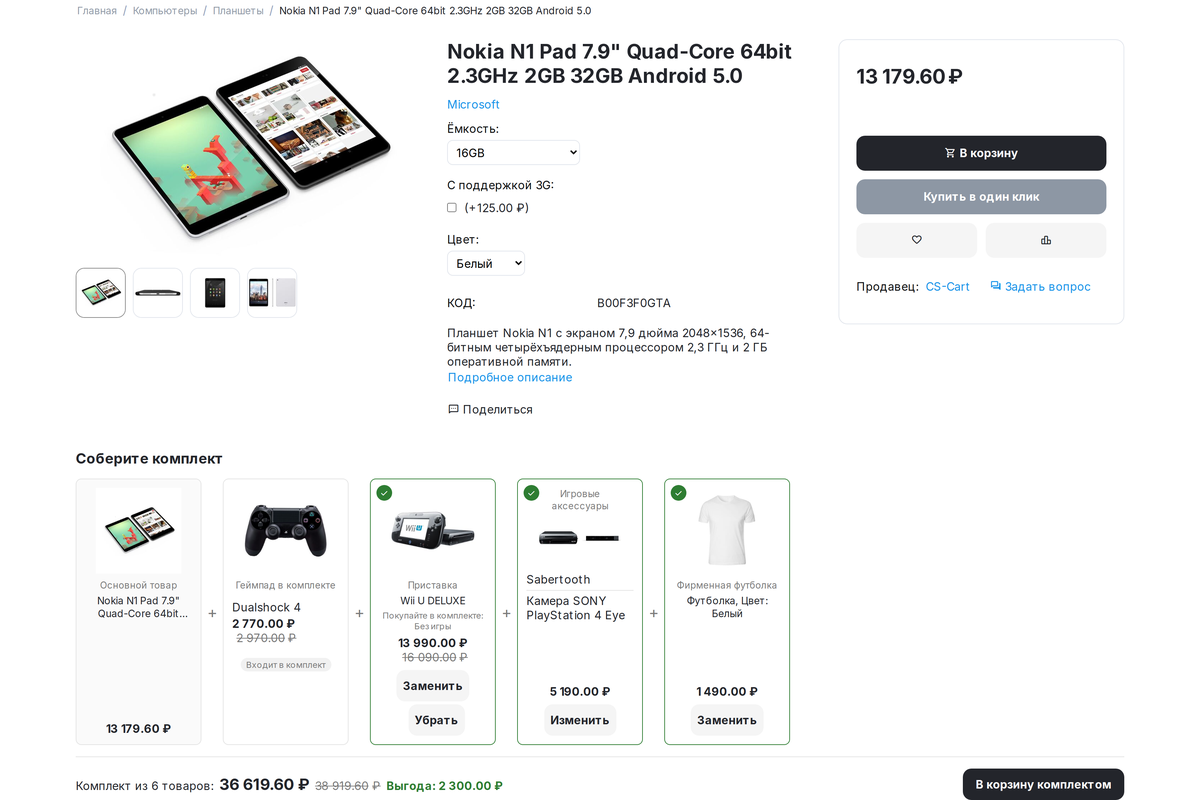The image size is (1200, 800).
Task: Click Убрать under Wii U DELUXE
Action: (436, 720)
